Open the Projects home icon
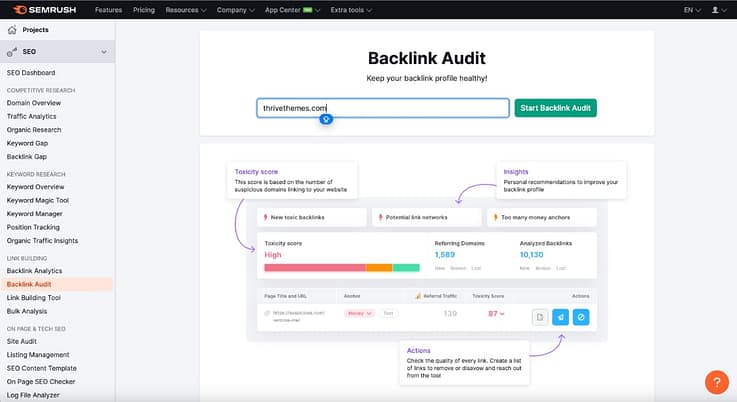The width and height of the screenshot is (737, 402). click(12, 30)
